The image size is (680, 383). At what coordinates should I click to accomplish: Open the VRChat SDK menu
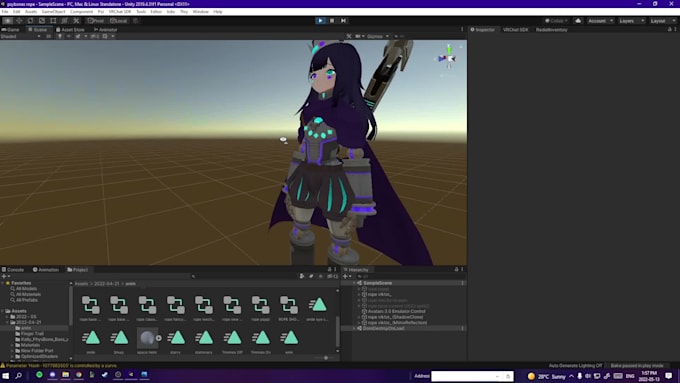point(120,12)
